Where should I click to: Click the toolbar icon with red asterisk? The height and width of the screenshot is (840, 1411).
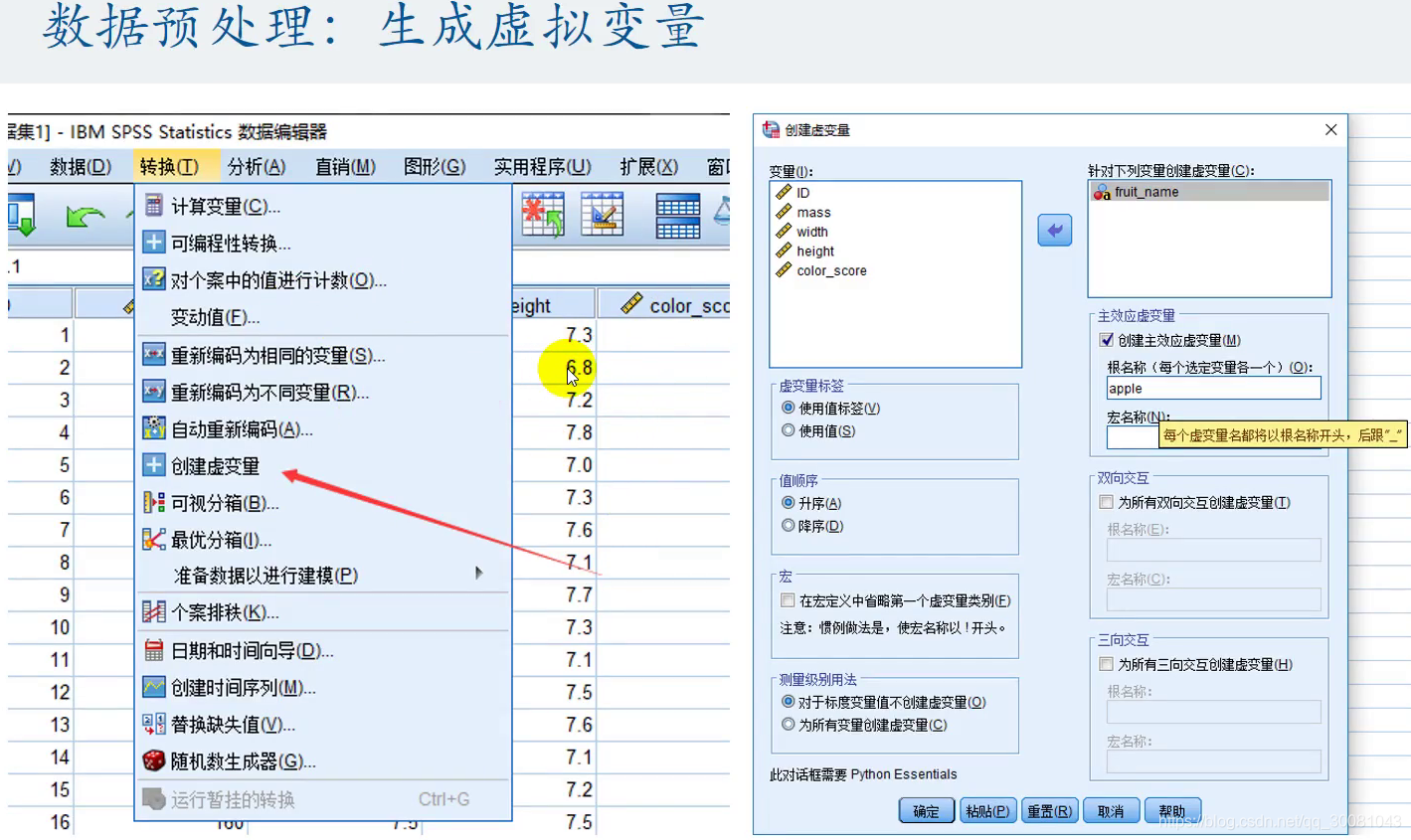[x=543, y=215]
